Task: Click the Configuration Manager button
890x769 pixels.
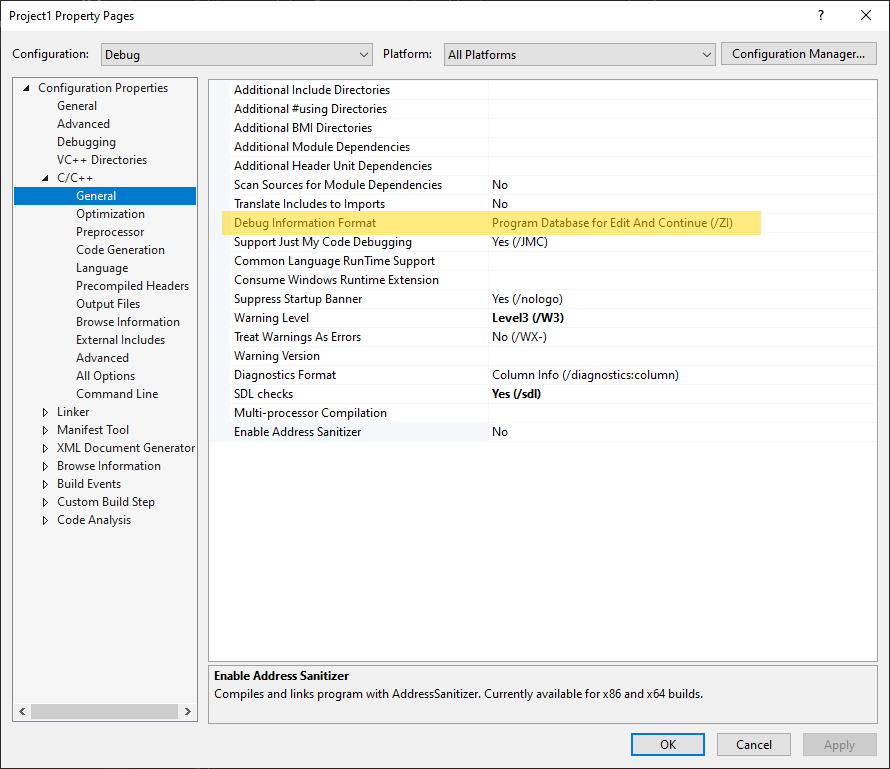Action: [x=798, y=54]
